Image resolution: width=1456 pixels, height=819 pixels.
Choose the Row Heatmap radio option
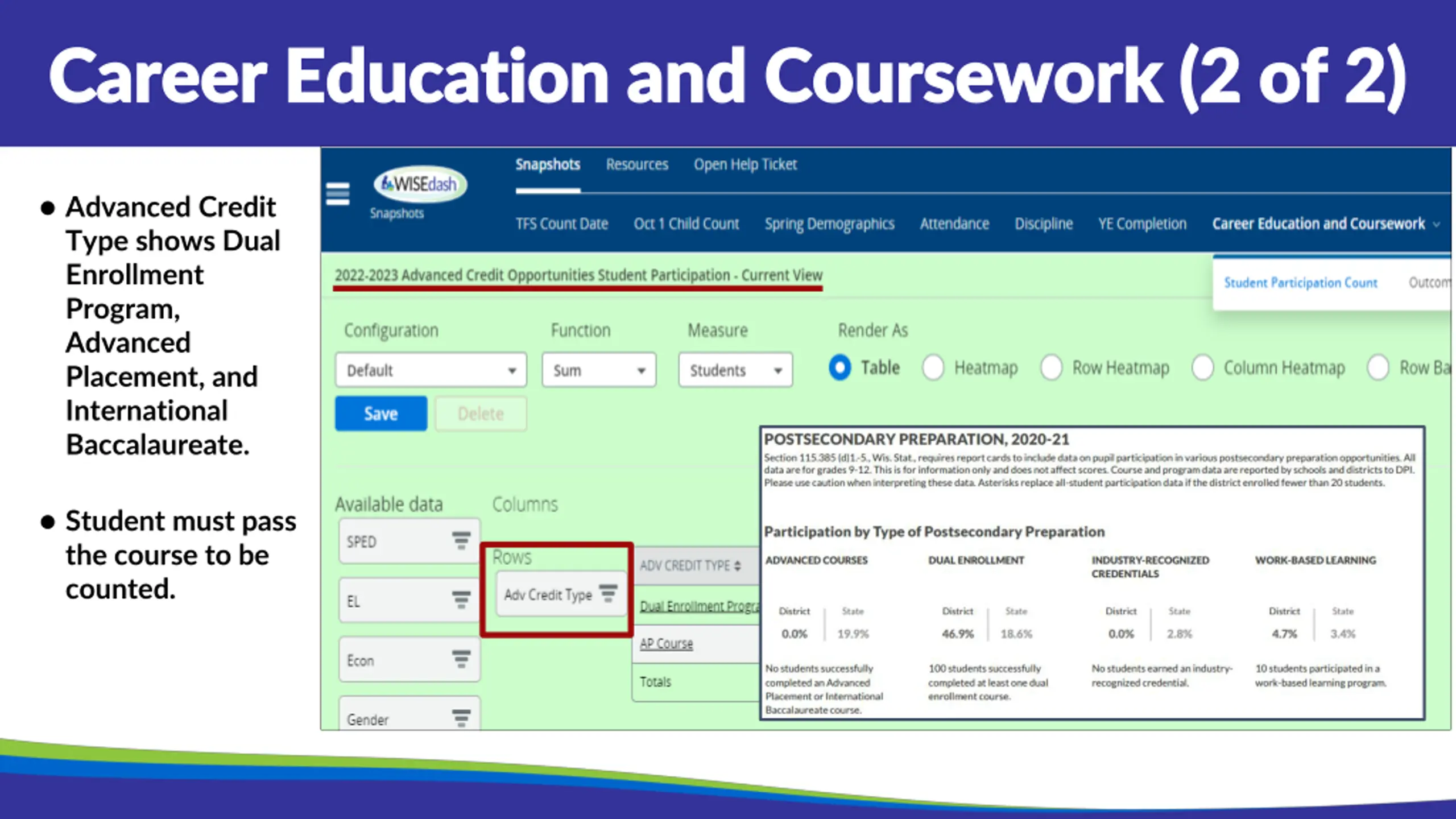pos(1051,367)
